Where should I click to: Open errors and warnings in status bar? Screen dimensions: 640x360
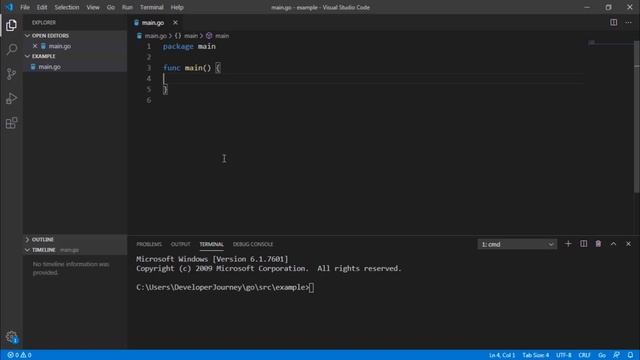pos(19,355)
